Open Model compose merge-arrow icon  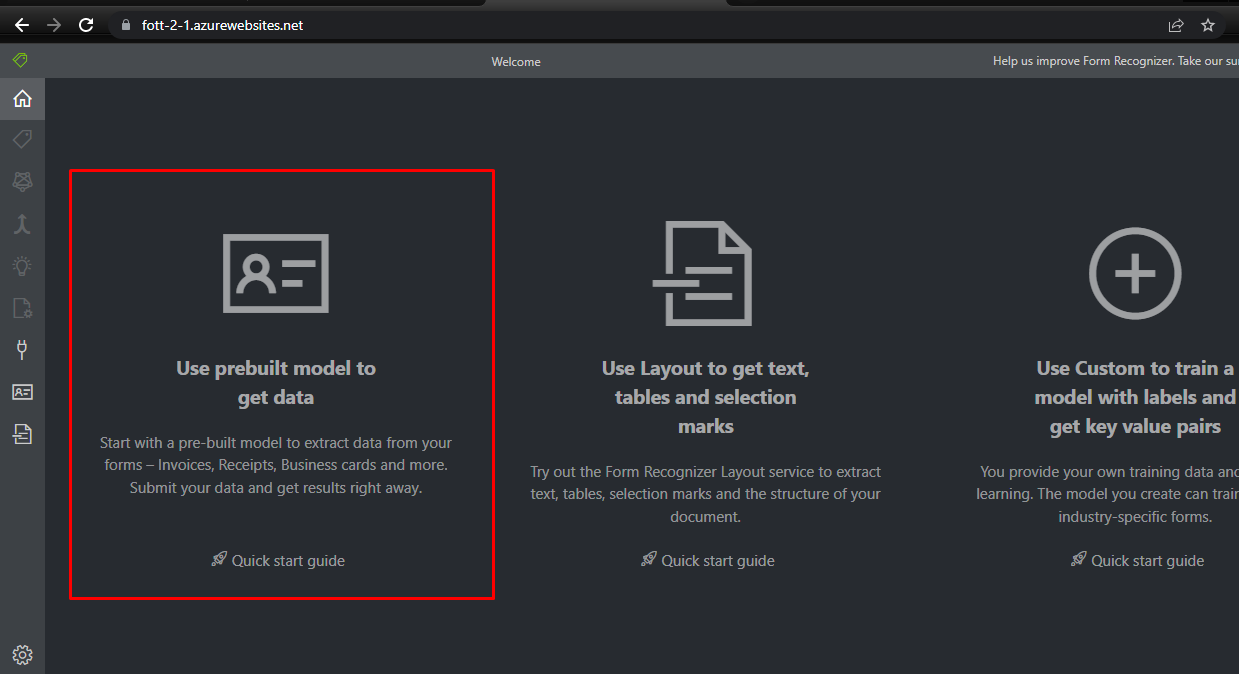[22, 223]
